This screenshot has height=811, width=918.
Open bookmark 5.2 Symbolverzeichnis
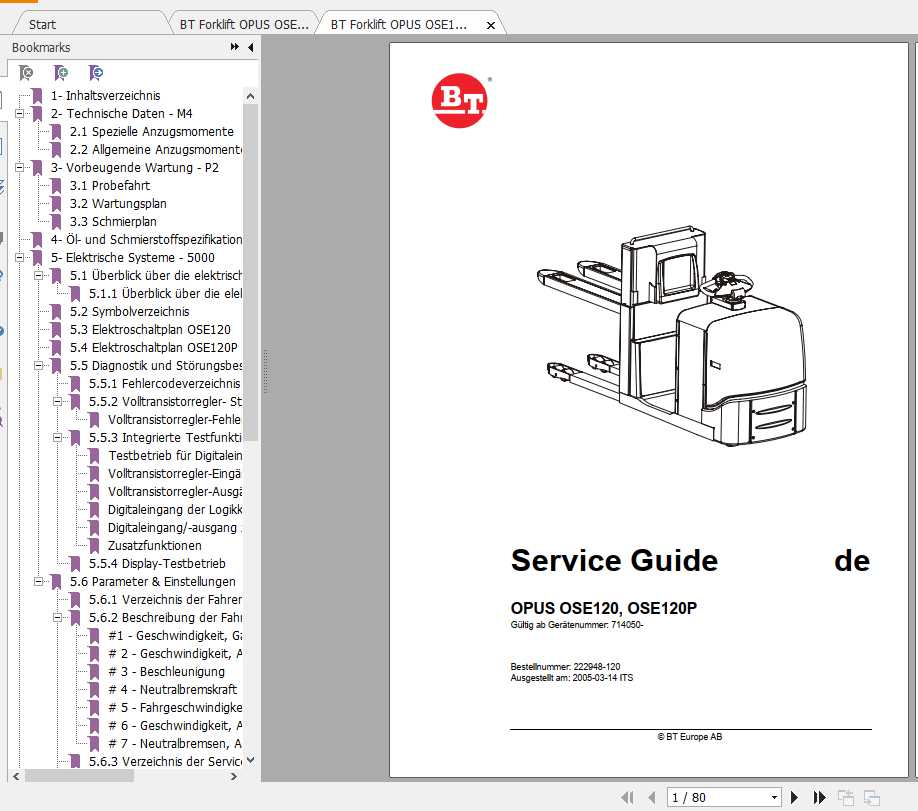click(129, 312)
